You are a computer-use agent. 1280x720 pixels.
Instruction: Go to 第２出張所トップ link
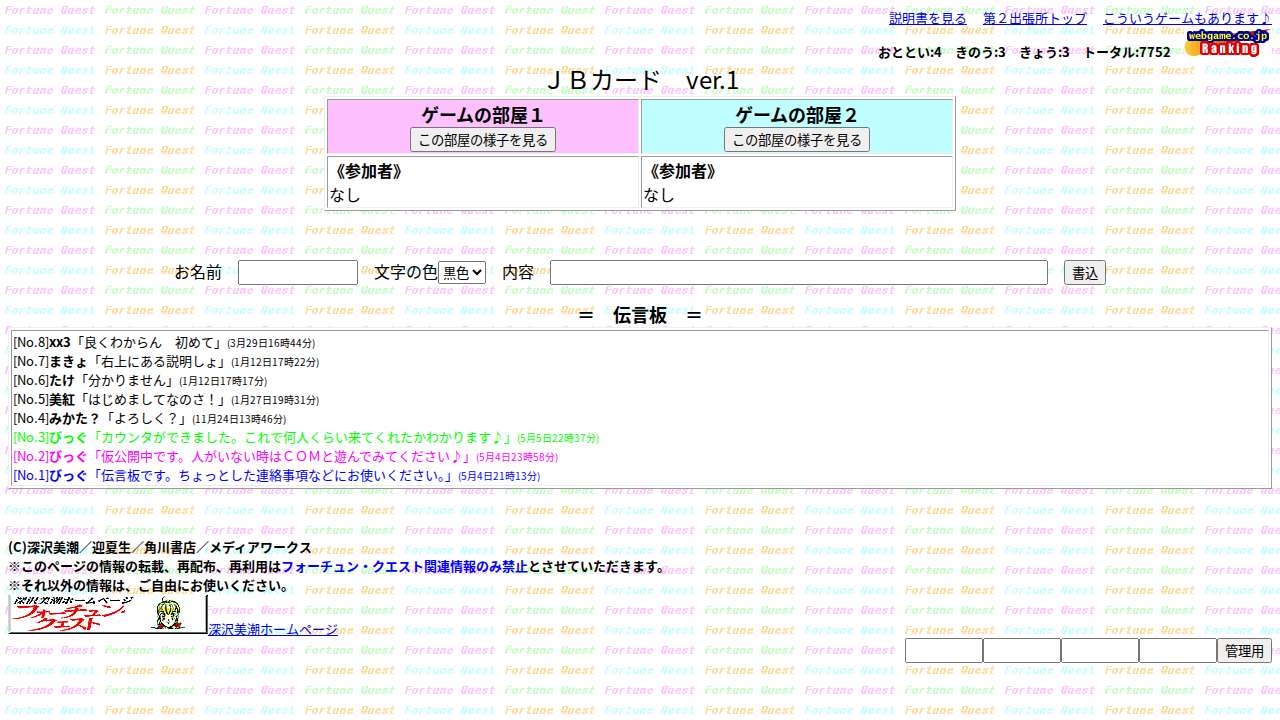(1035, 18)
